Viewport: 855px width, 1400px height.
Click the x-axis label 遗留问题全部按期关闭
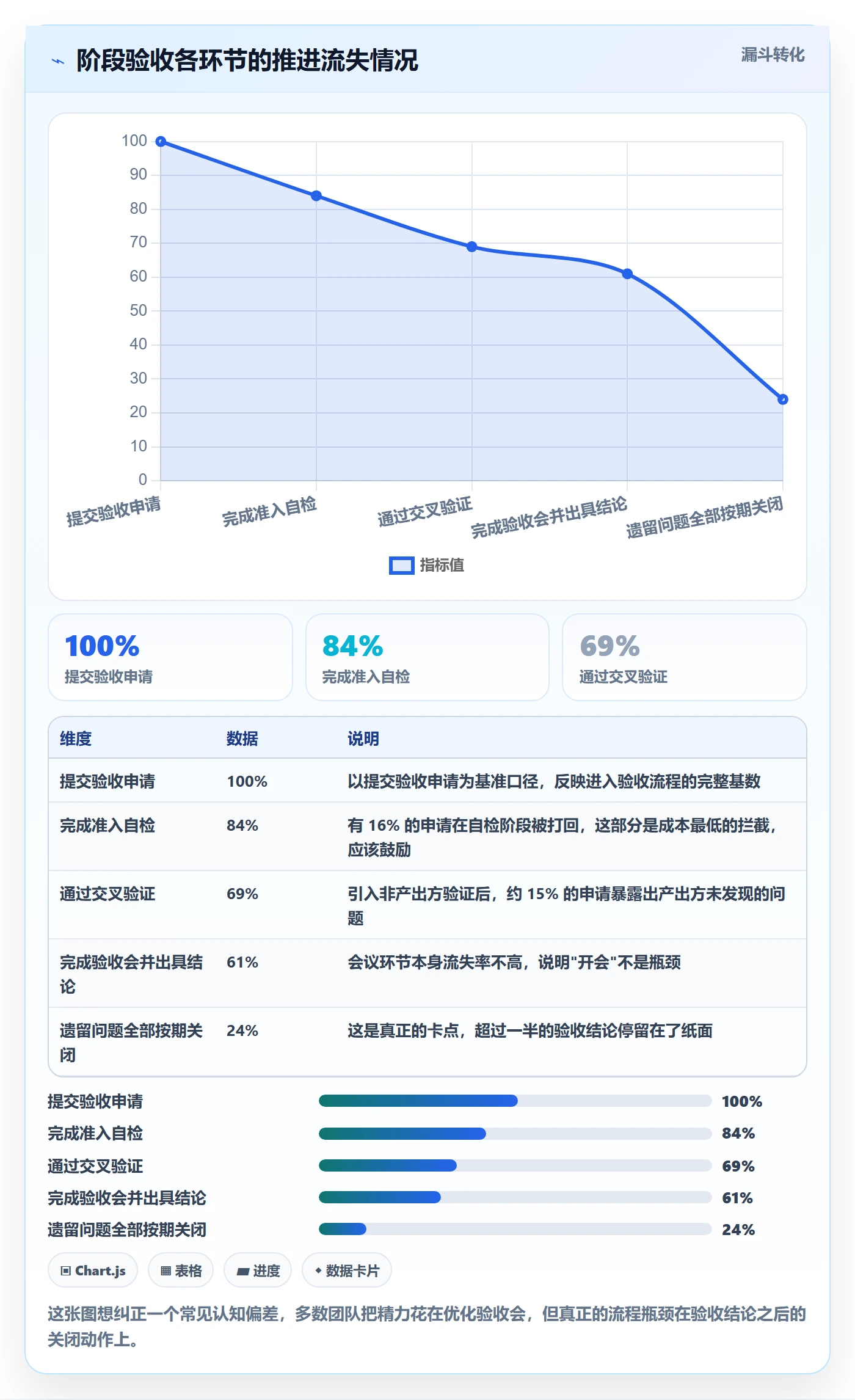click(704, 517)
